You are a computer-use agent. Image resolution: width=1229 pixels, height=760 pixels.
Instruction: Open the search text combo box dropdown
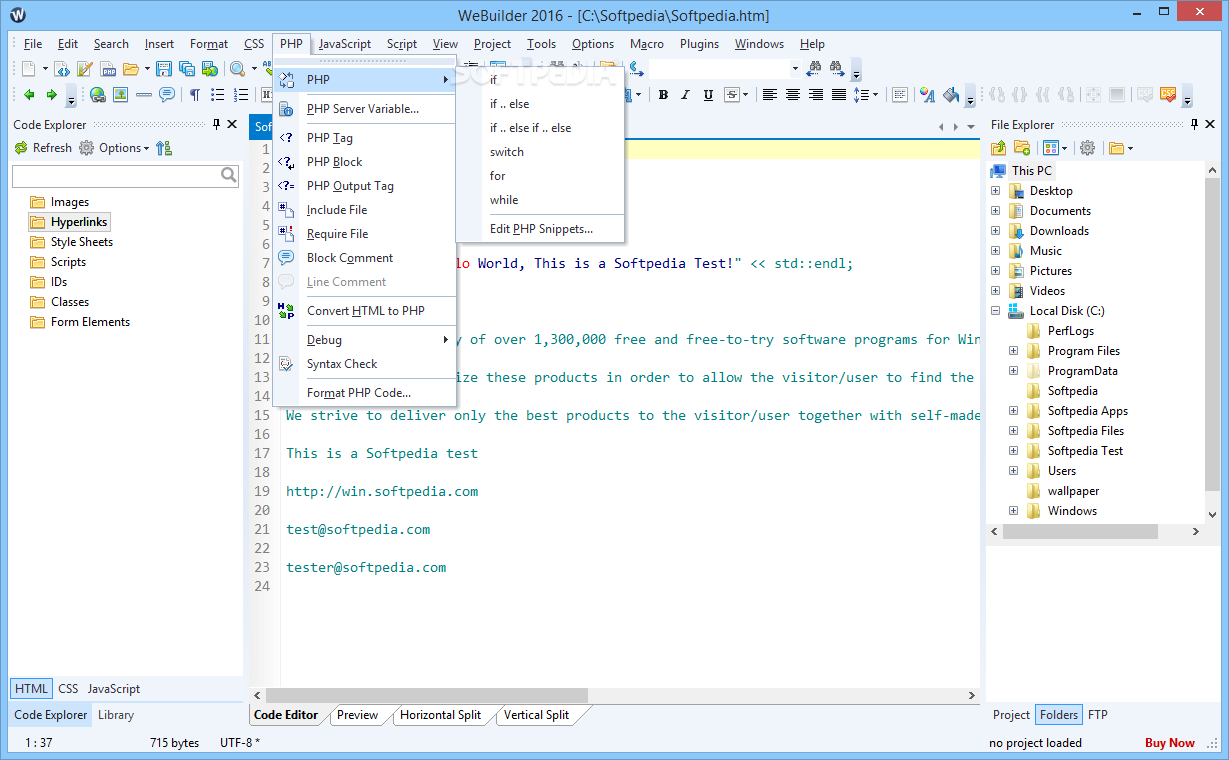tap(795, 69)
